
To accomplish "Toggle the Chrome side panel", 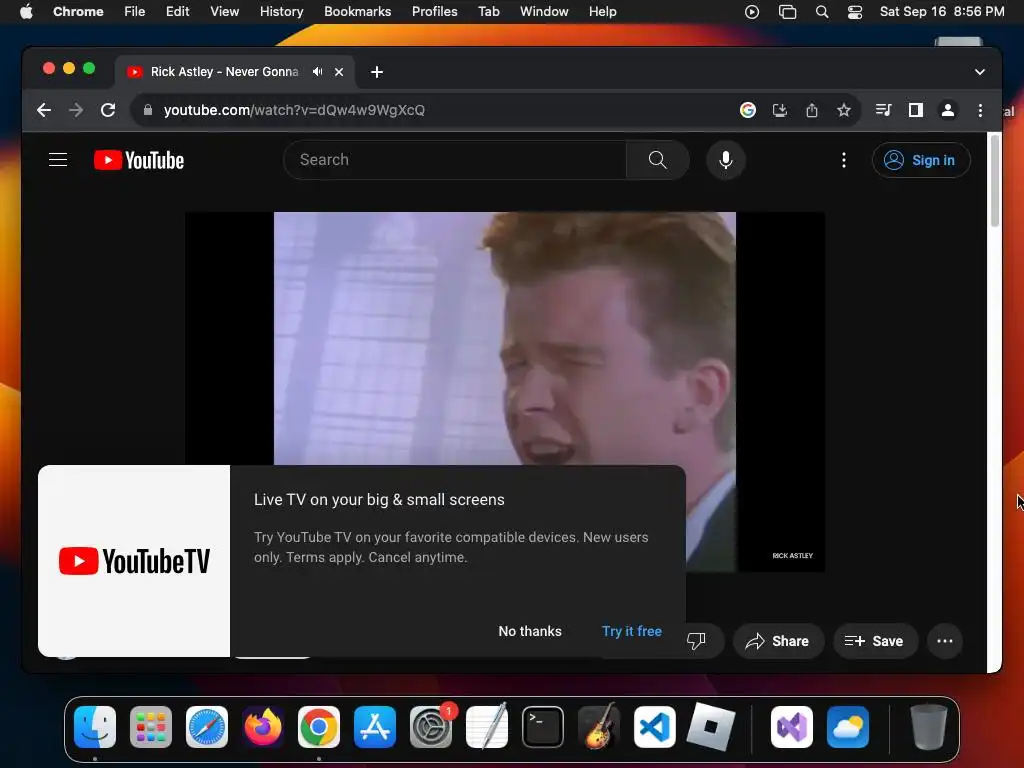I will [916, 110].
